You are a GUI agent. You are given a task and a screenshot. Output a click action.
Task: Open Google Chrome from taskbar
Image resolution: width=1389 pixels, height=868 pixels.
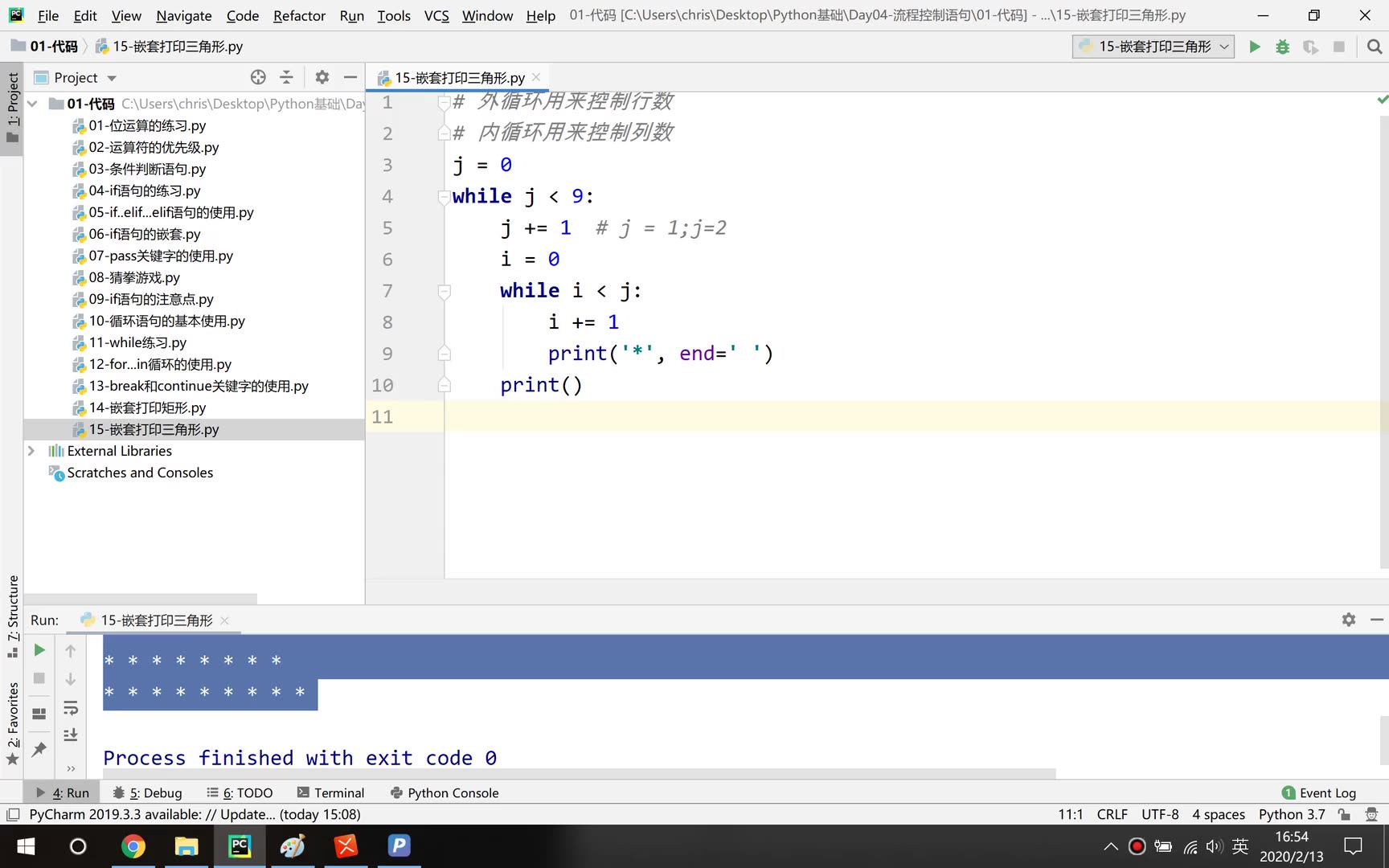pyautogui.click(x=133, y=846)
